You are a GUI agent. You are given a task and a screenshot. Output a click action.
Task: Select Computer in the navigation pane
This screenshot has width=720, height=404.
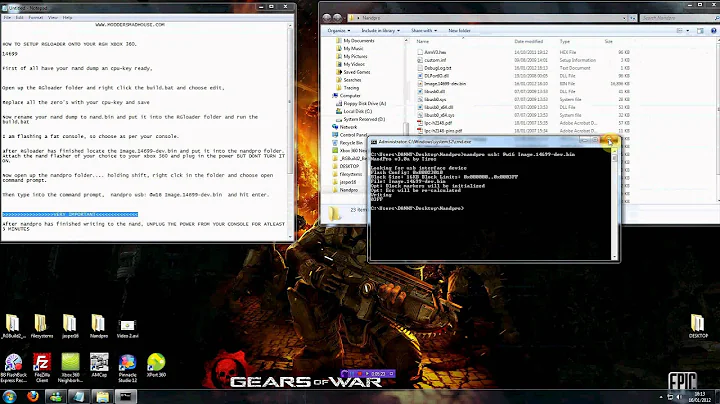point(350,95)
